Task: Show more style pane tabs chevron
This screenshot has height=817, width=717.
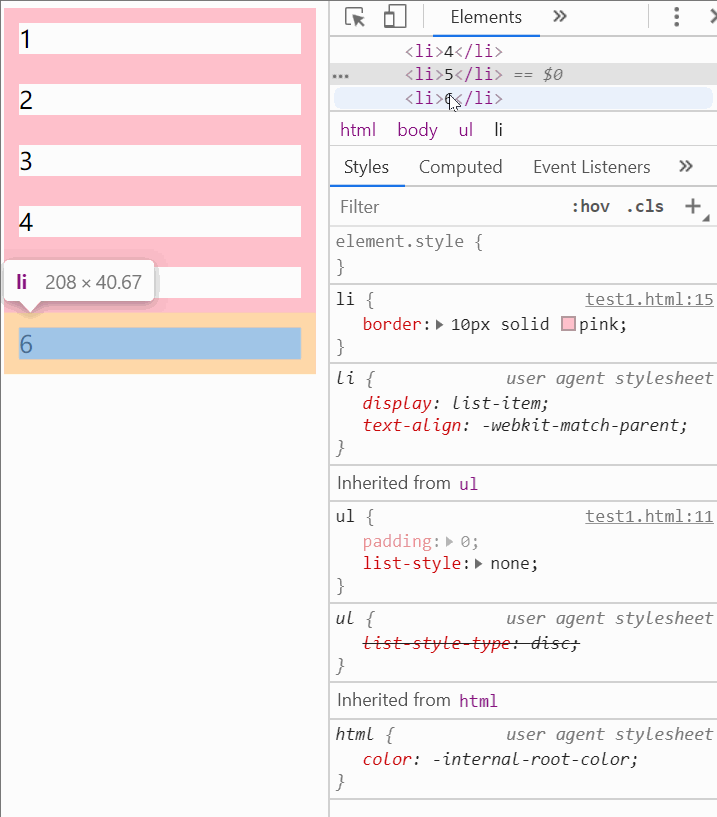Action: pyautogui.click(x=686, y=167)
